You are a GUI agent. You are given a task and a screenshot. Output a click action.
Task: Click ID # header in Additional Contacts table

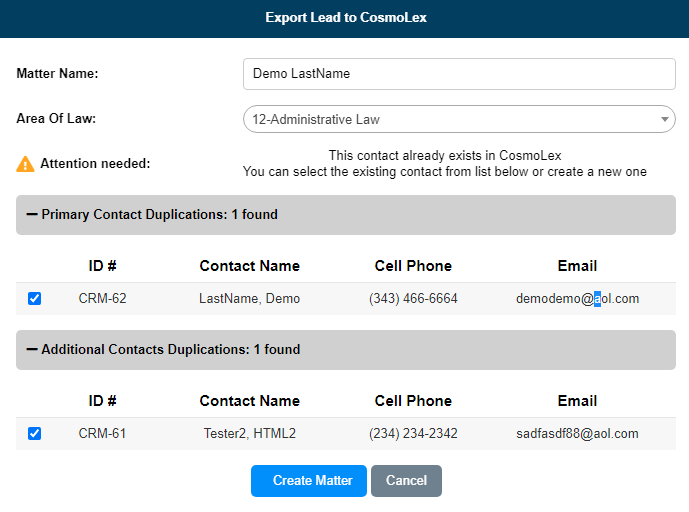(x=102, y=401)
